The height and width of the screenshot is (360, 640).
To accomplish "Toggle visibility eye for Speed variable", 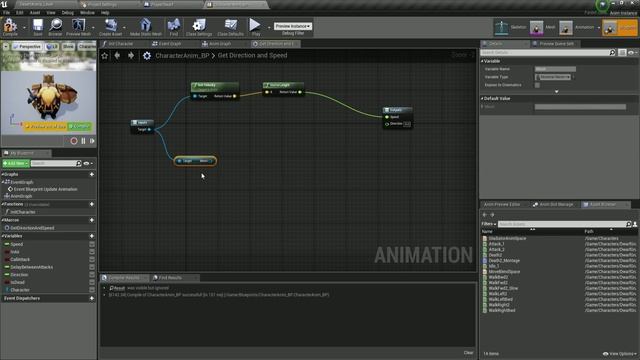I will click(92, 244).
